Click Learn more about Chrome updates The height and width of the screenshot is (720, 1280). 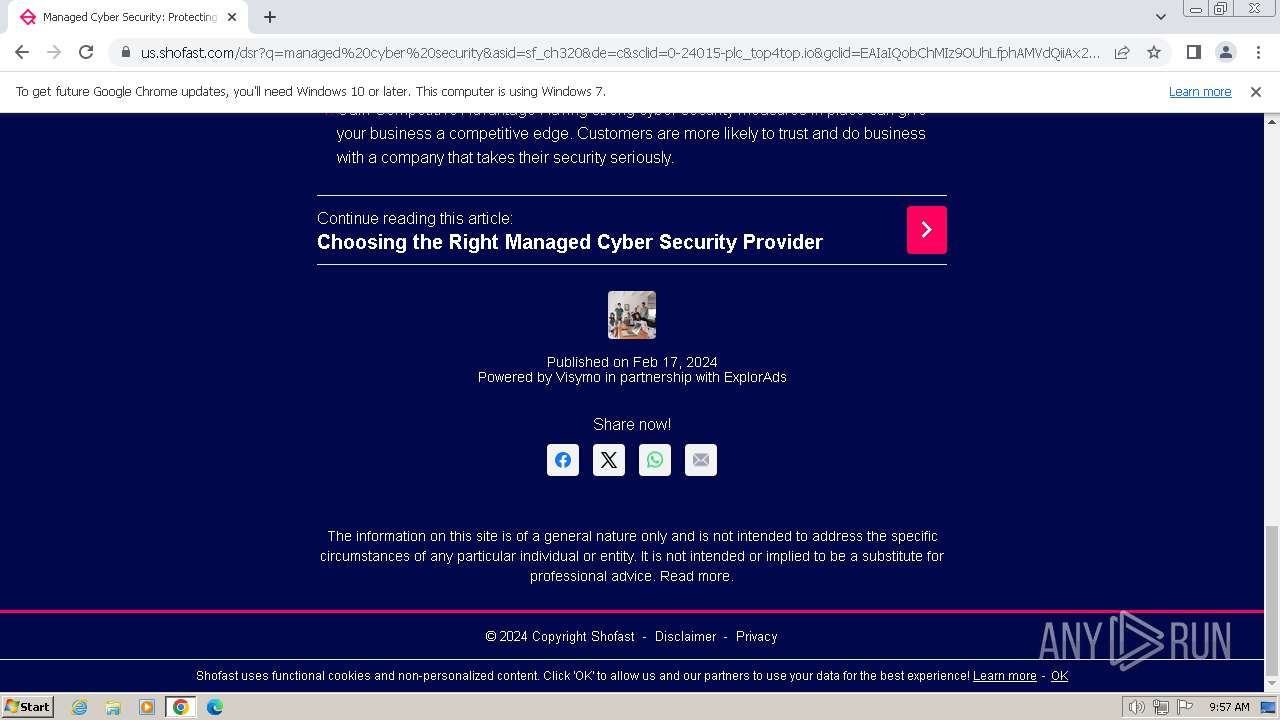point(1200,92)
